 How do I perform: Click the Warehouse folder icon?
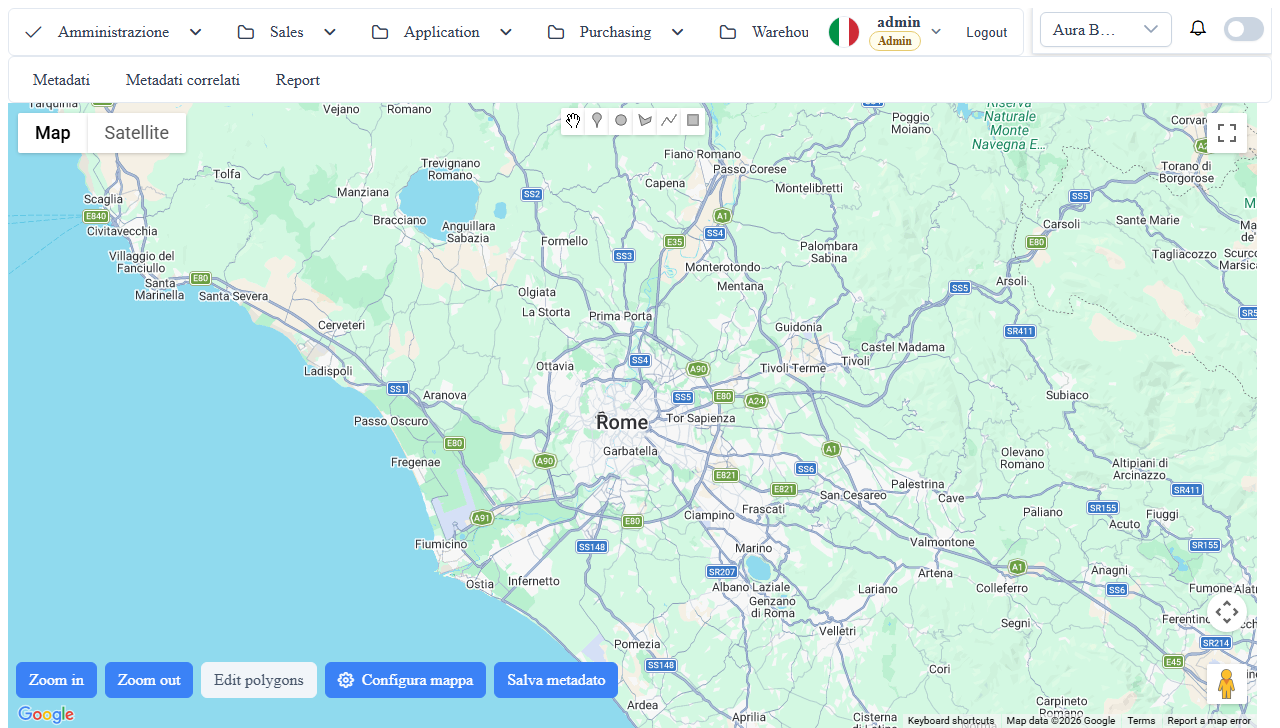(x=728, y=32)
